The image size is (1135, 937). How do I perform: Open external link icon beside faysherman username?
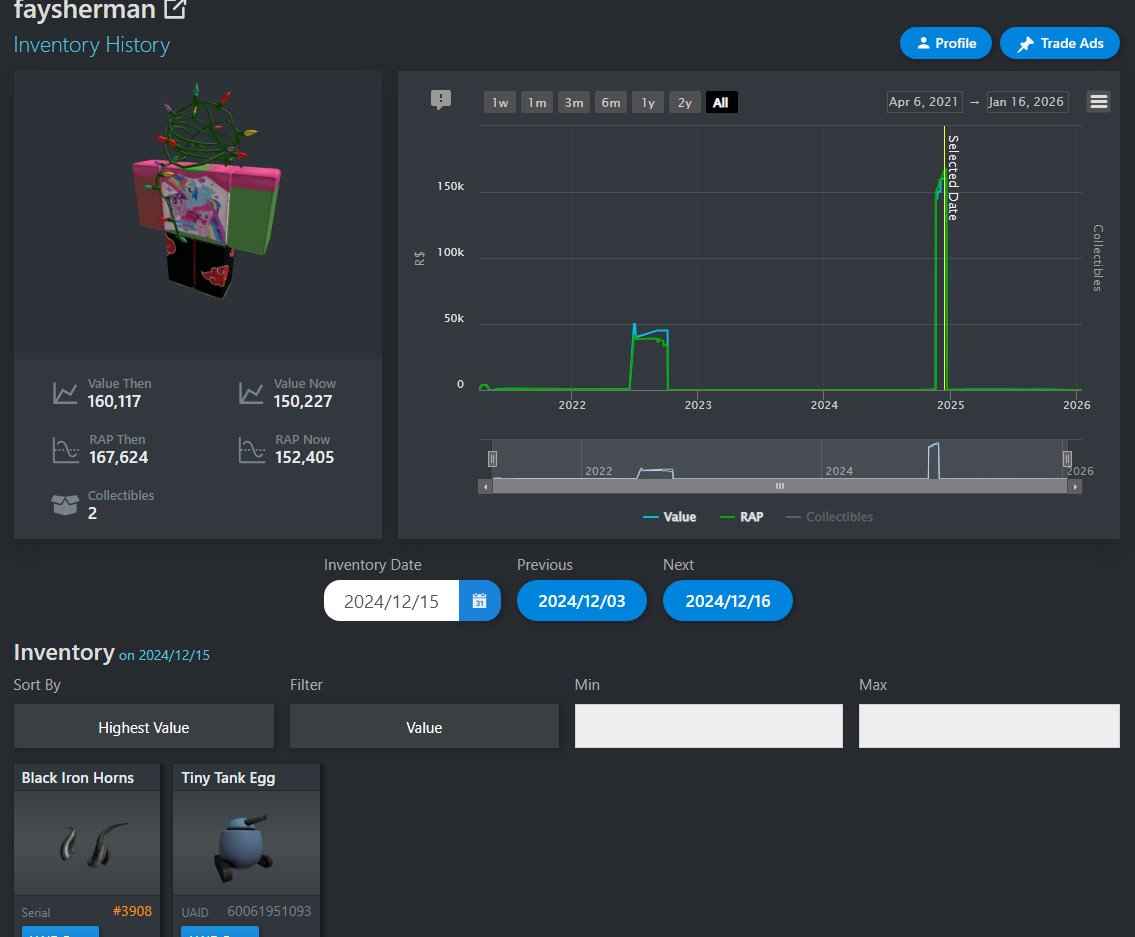point(175,9)
